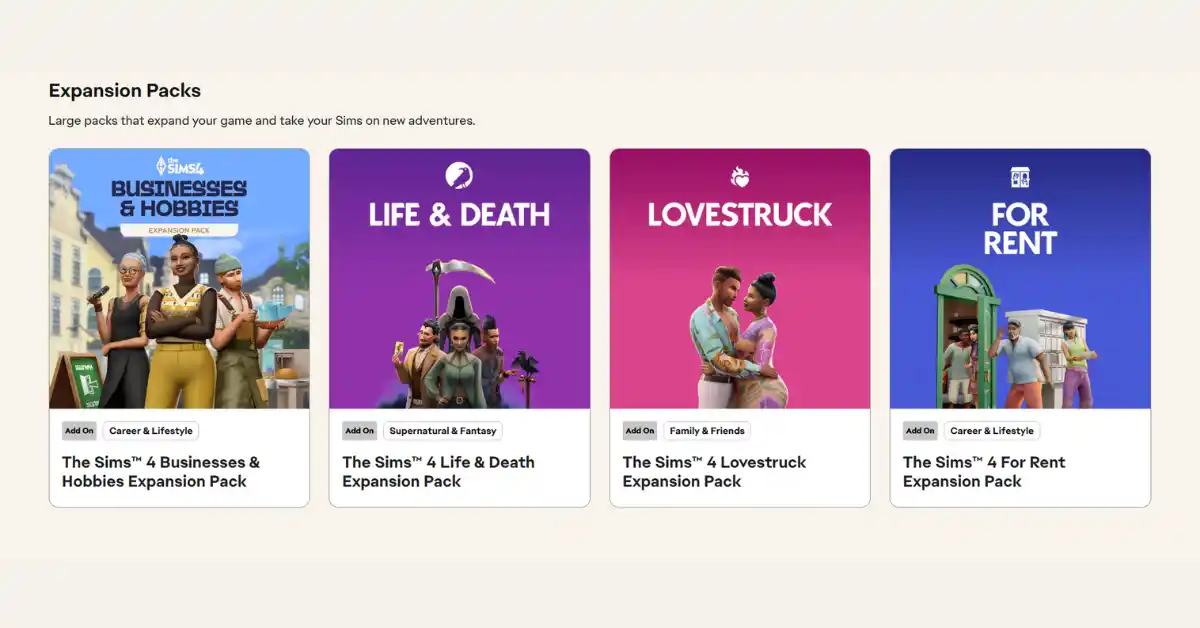Click the Expansion Pack banner on Businesses & Hobbies cover
This screenshot has height=628, width=1200.
tap(181, 231)
